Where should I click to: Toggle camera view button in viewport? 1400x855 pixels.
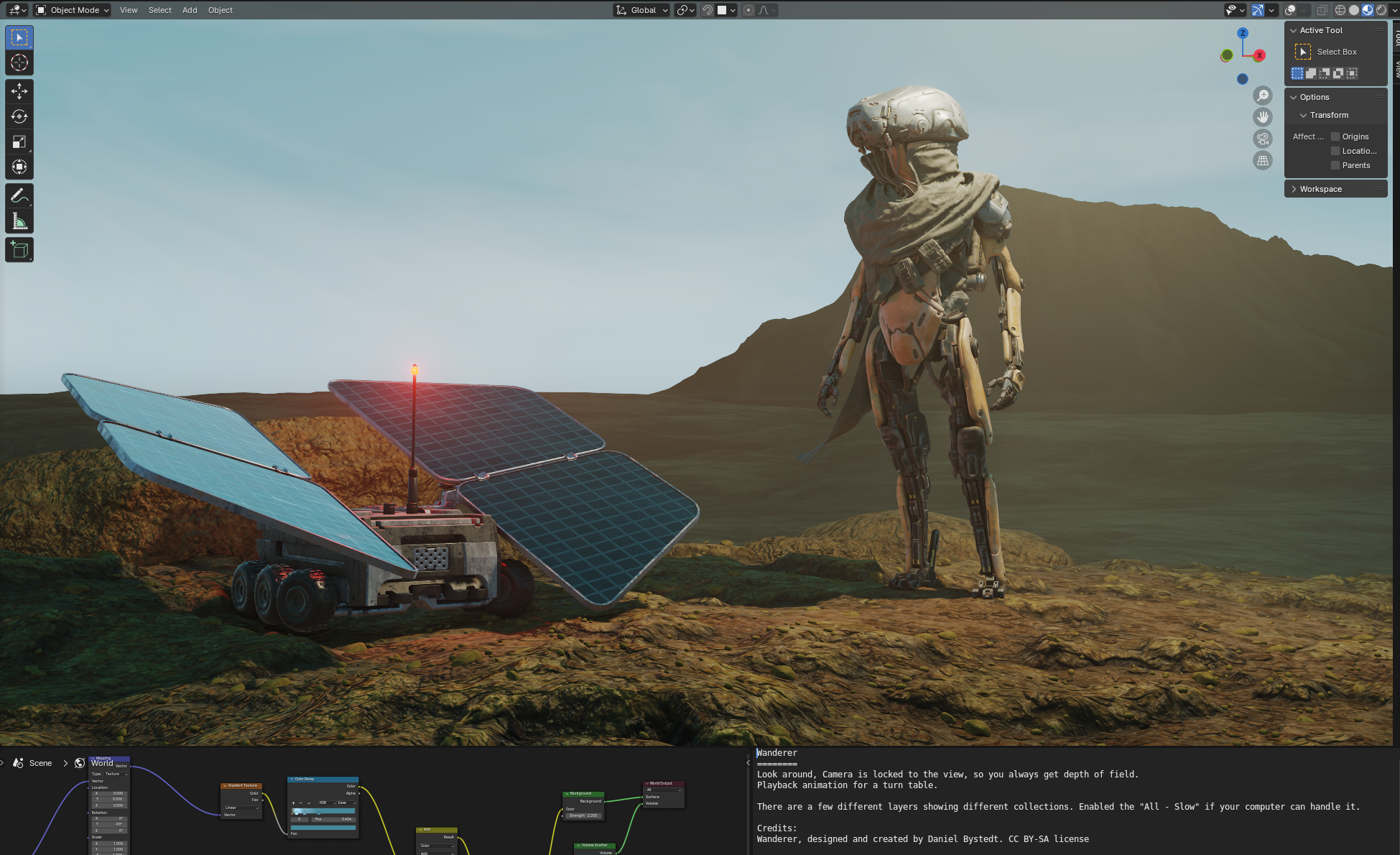click(1262, 139)
